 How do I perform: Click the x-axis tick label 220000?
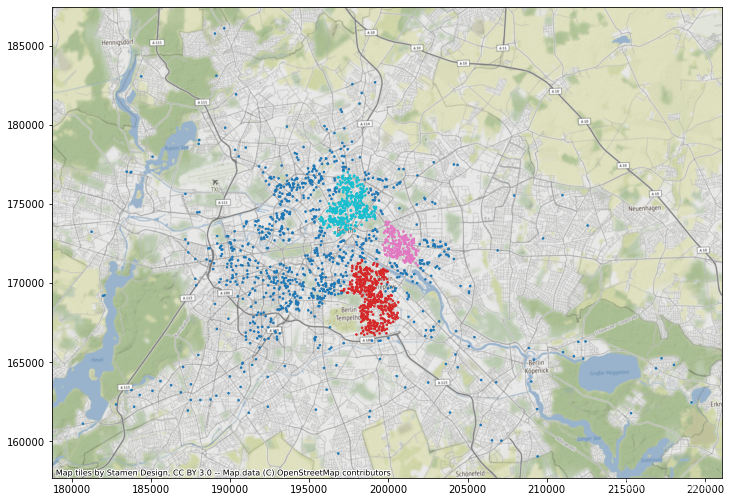705,489
